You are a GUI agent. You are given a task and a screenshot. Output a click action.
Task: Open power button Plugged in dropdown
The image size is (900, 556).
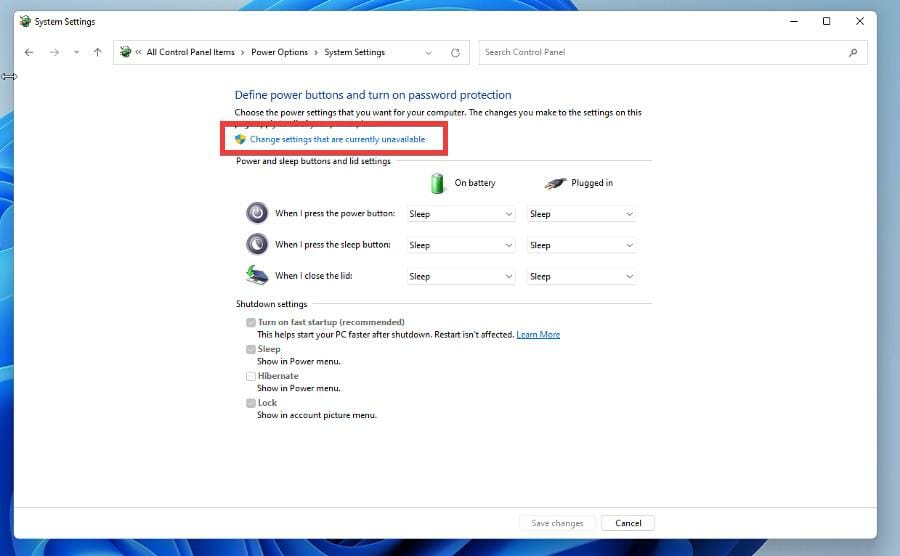pos(581,214)
